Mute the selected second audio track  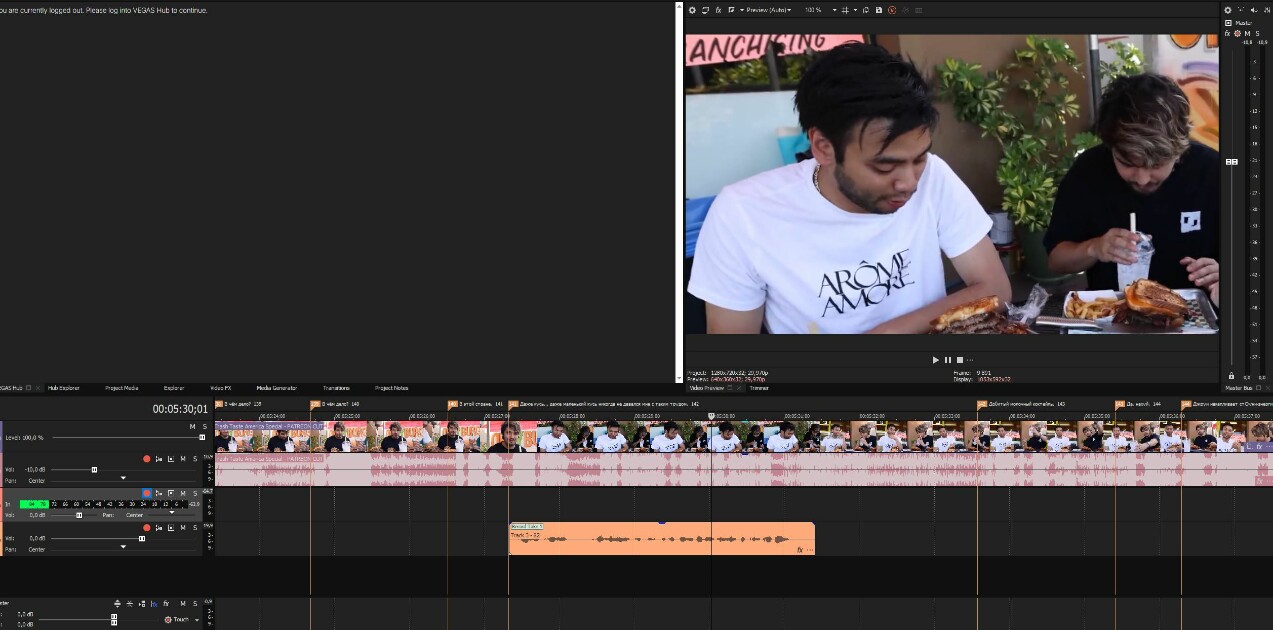coord(183,493)
